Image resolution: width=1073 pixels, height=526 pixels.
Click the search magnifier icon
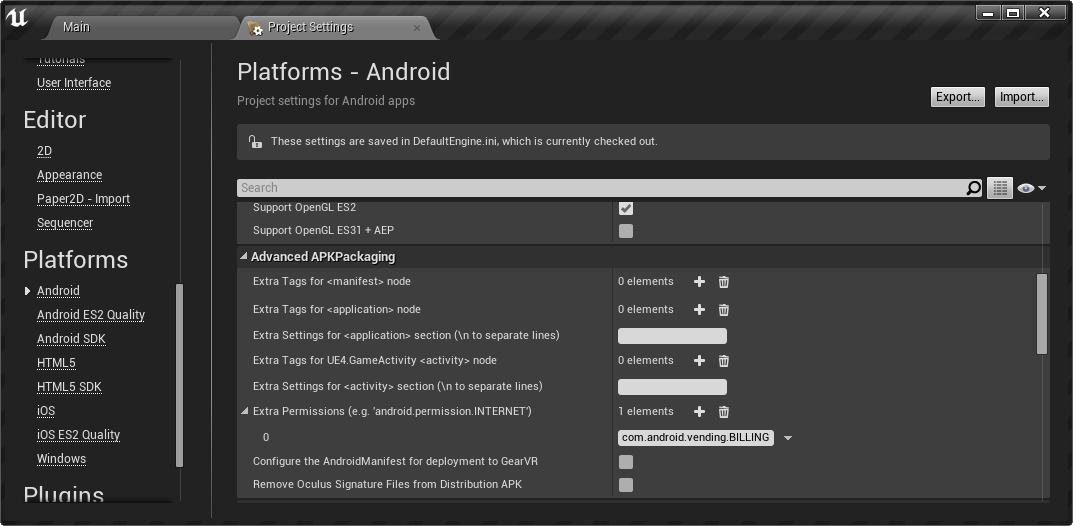click(x=973, y=188)
